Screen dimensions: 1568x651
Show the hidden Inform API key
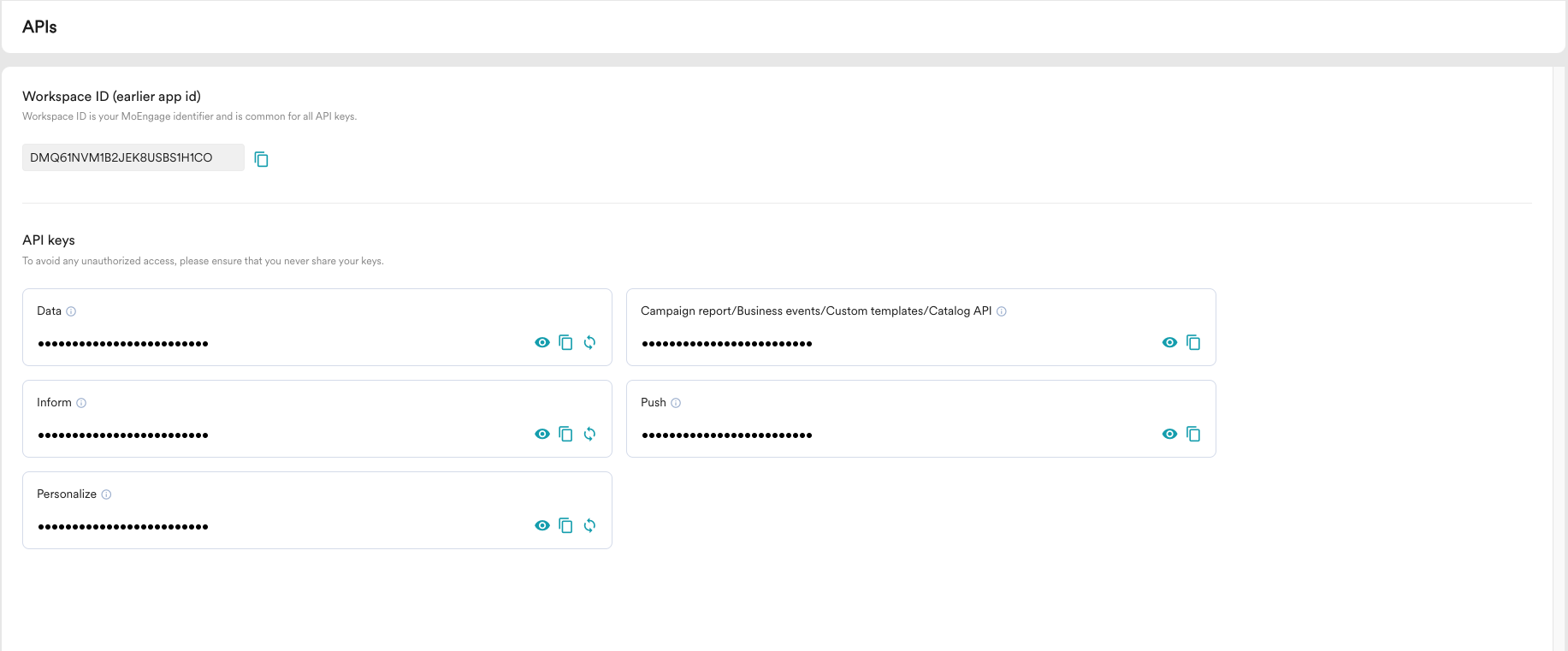pos(541,434)
